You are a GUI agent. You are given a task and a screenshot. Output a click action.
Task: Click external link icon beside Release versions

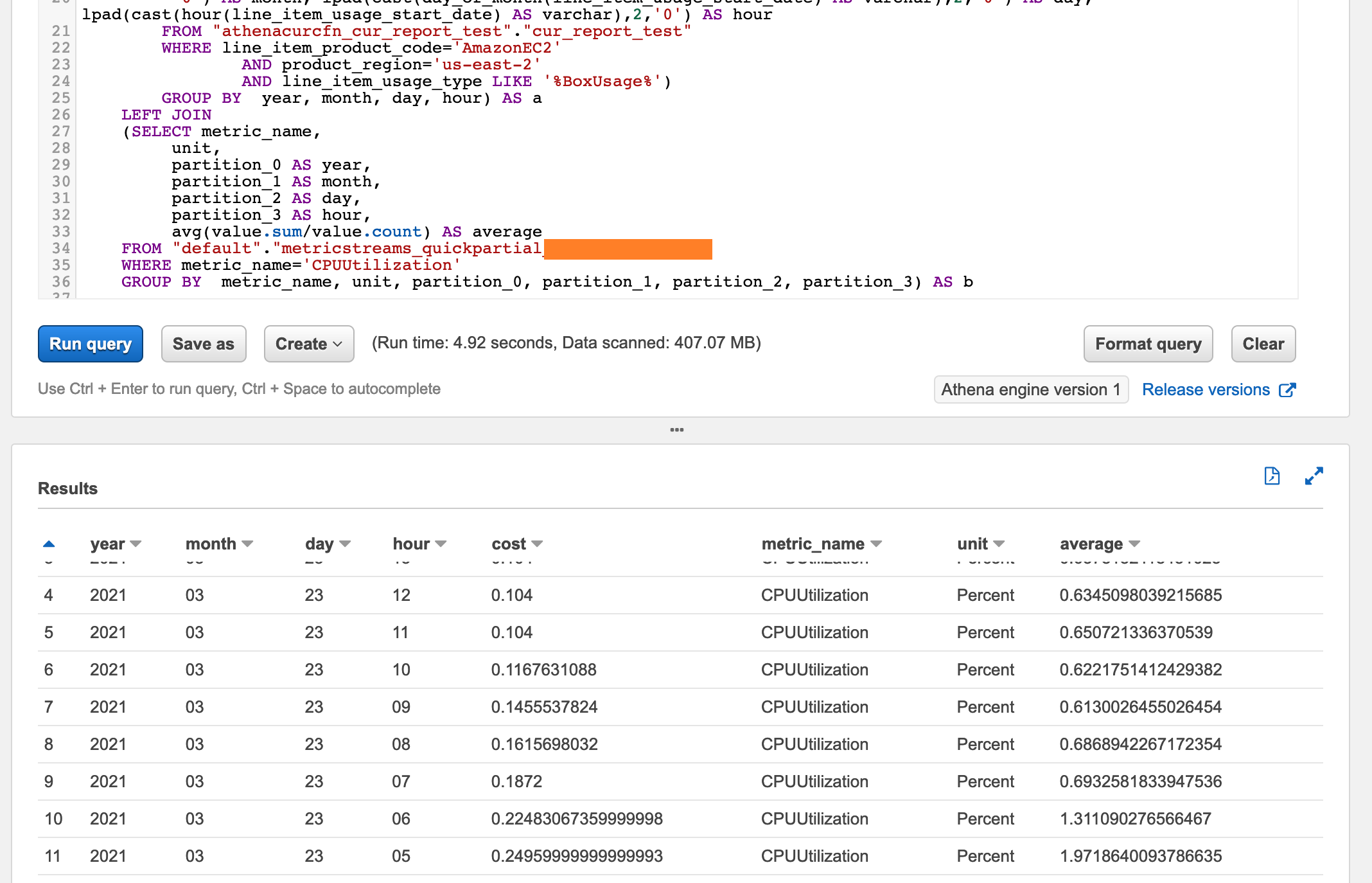coord(1287,390)
